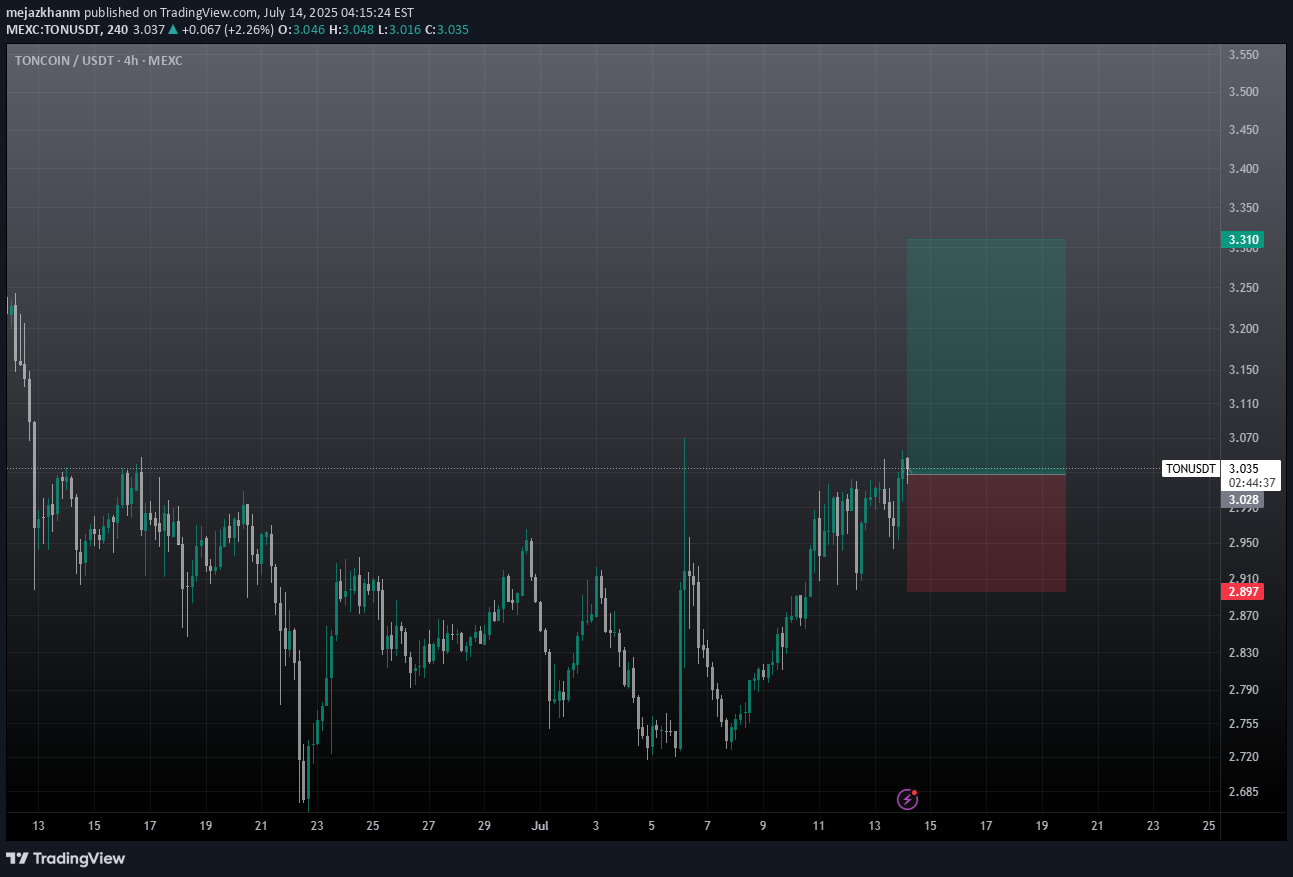This screenshot has width=1293, height=877.
Task: Click the 2.790 price axis label
Action: click(1243, 690)
